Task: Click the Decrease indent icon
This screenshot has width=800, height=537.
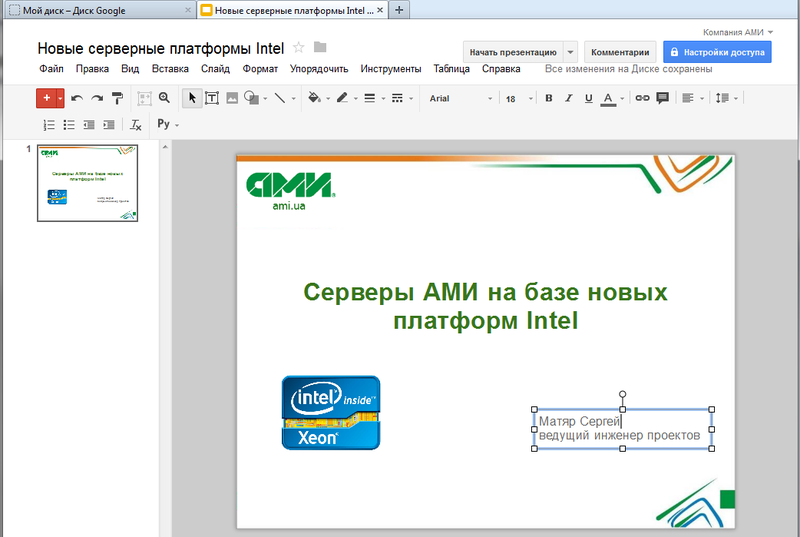Action: tap(89, 125)
